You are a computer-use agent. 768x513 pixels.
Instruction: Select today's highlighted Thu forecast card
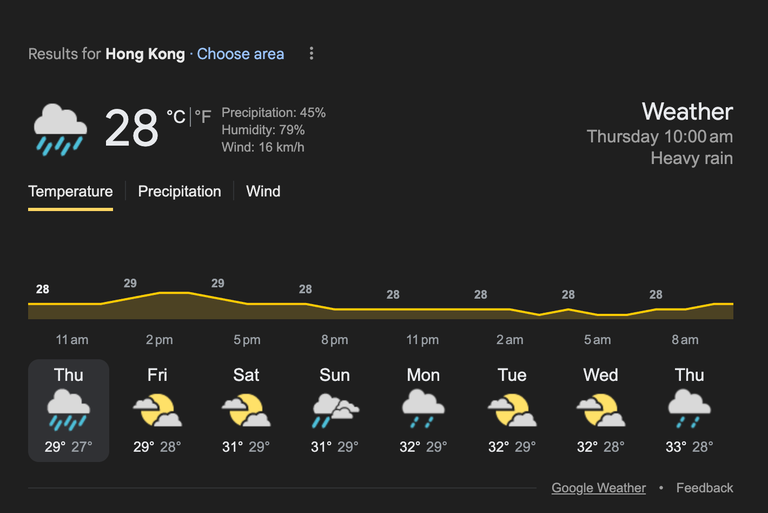tap(69, 411)
